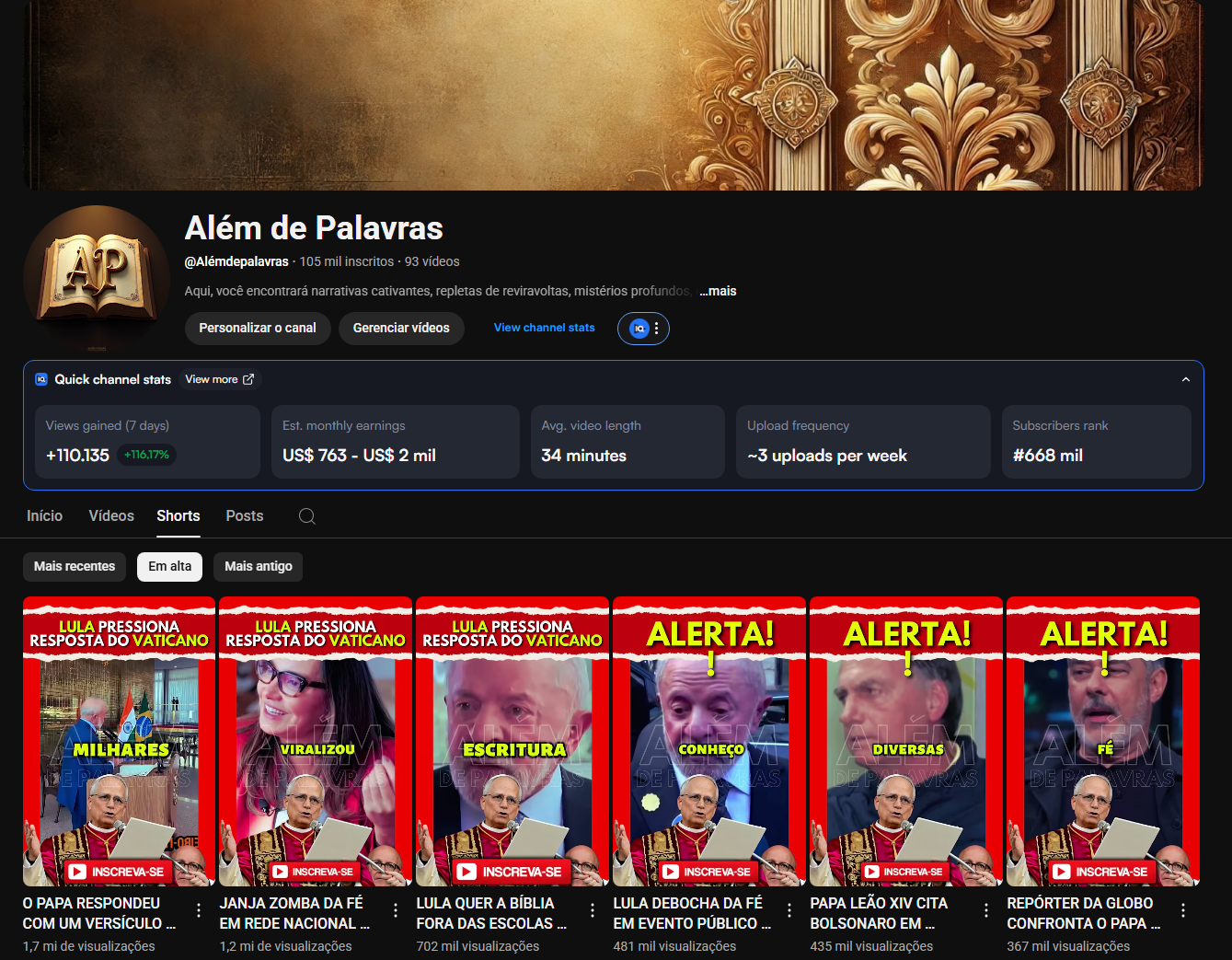The width and height of the screenshot is (1232, 960).
Task: Open the 'DIVERSAS' short thumbnail
Action: click(906, 741)
